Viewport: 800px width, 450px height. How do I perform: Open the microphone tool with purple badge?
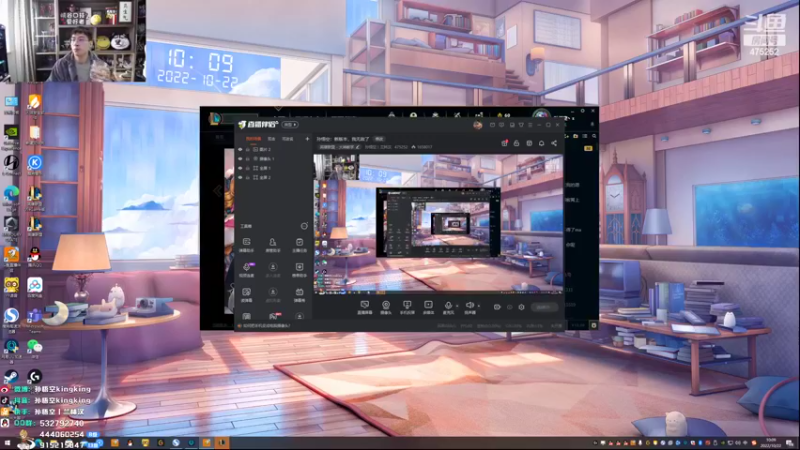click(x=246, y=269)
